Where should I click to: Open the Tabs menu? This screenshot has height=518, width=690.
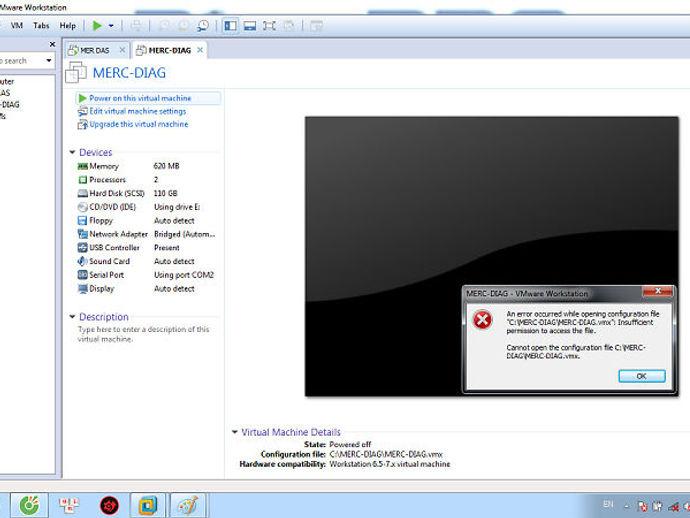[x=41, y=26]
